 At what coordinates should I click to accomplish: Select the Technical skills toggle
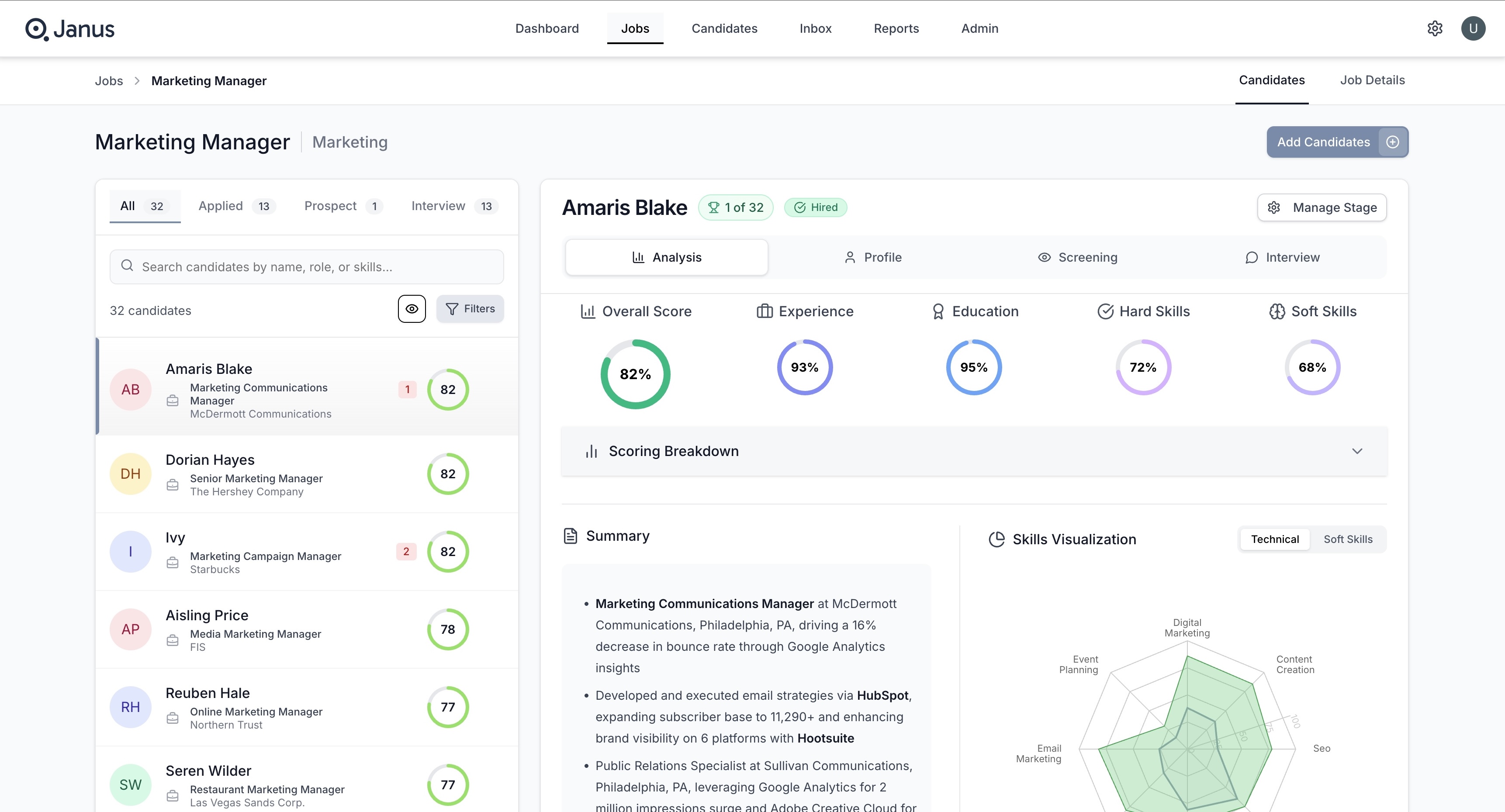[1275, 539]
